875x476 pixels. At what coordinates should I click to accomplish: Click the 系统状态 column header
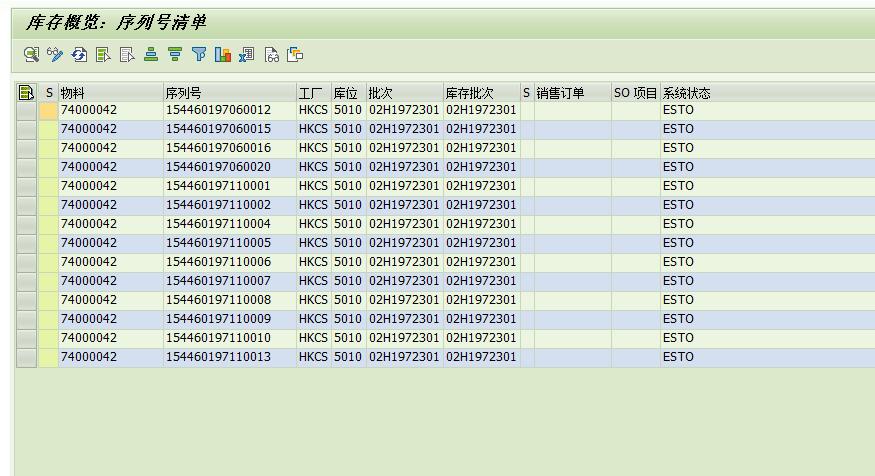point(767,93)
